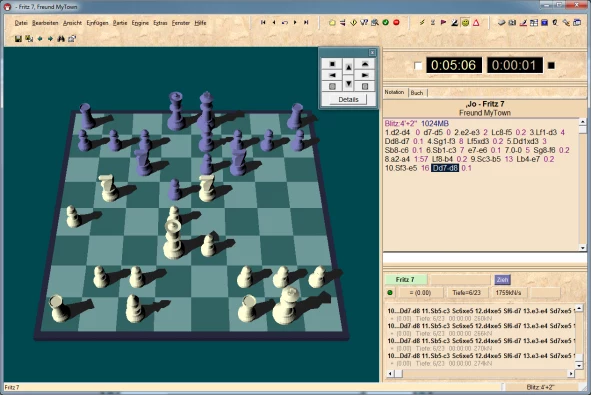Click the yellow-green save-copy icon

(29, 38)
